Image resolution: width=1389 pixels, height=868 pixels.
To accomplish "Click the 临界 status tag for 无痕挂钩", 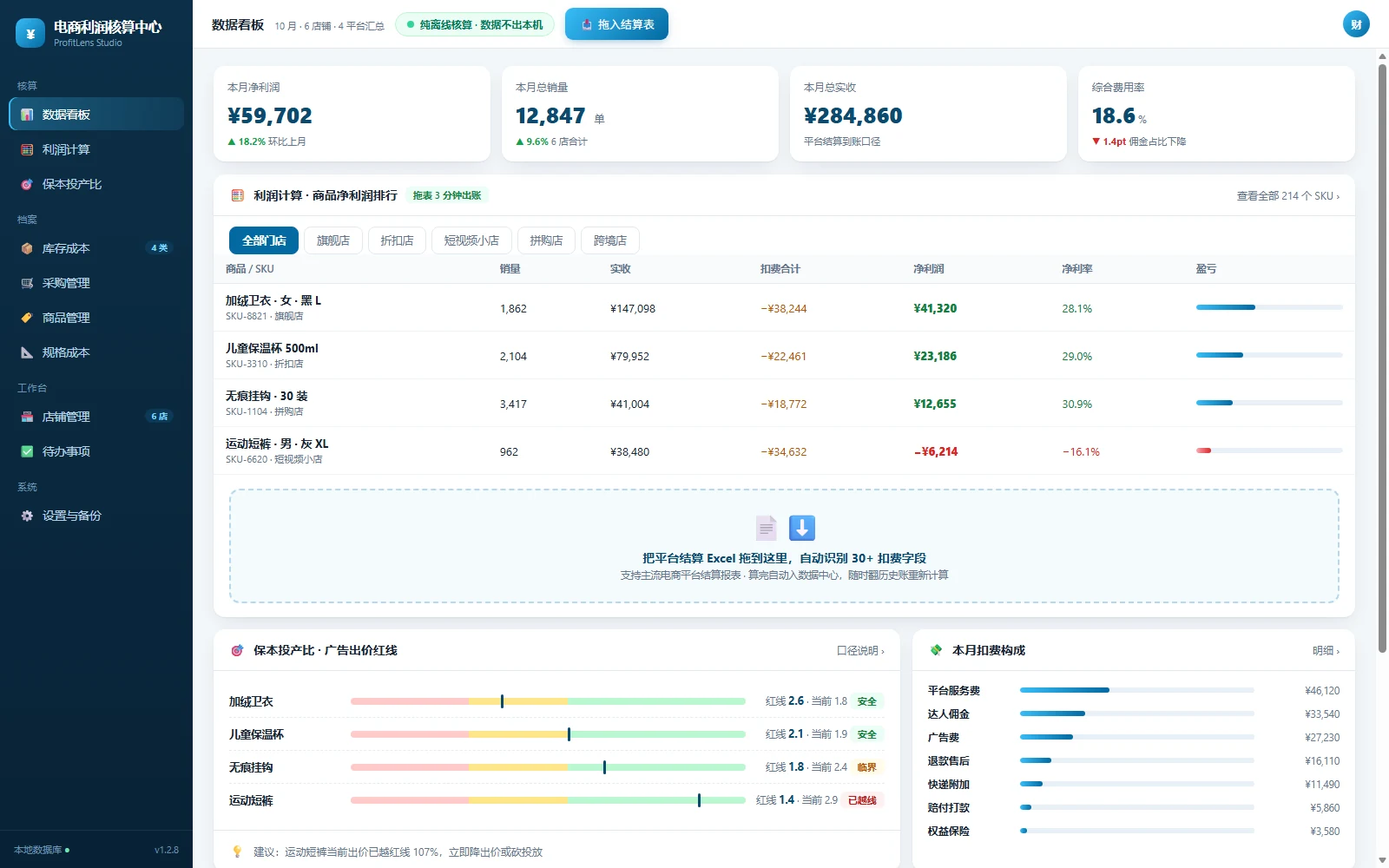I will coord(866,767).
